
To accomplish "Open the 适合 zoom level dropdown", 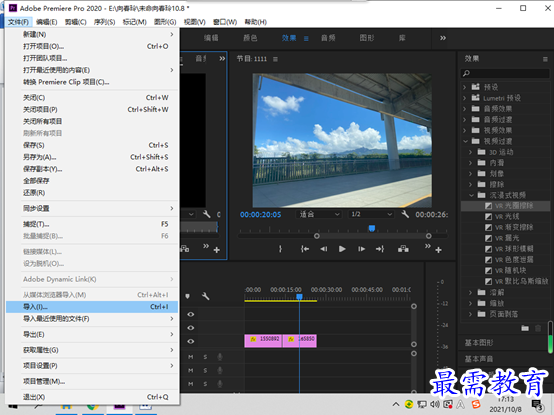I will pos(319,214).
